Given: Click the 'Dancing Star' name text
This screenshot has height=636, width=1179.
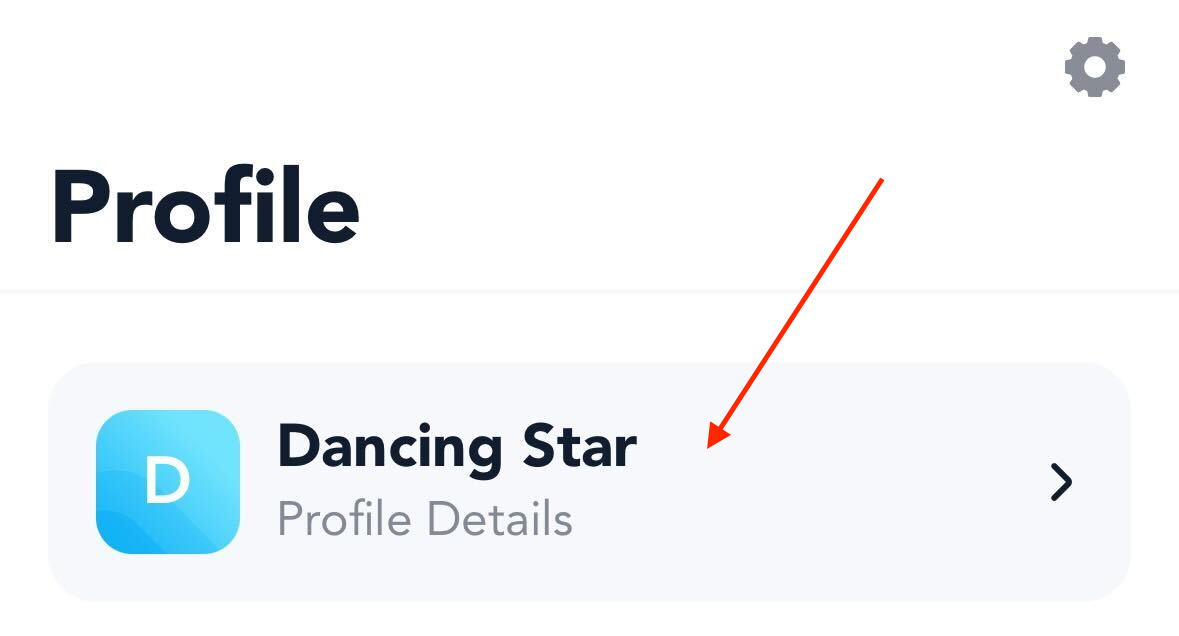Looking at the screenshot, I should (456, 447).
